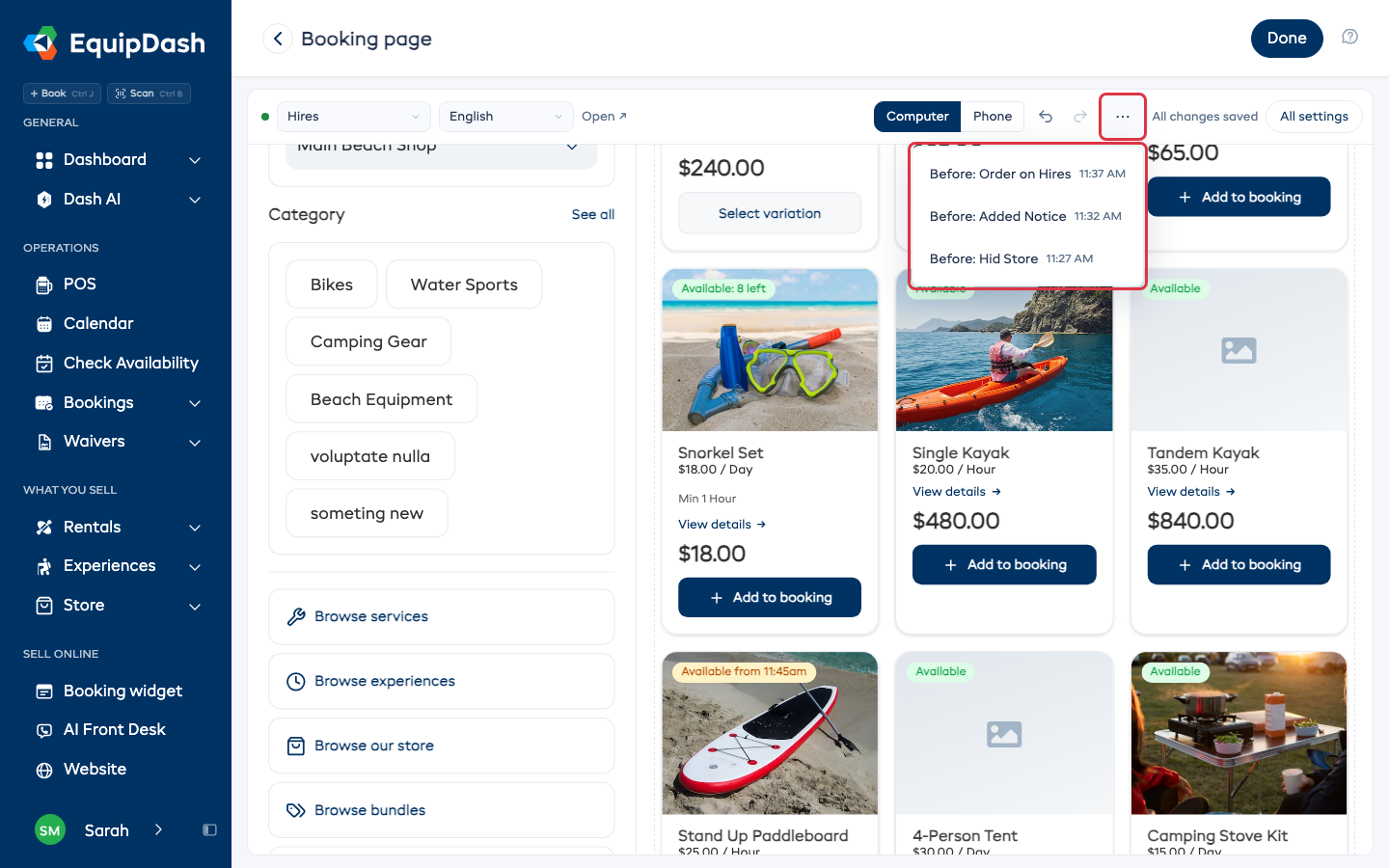
Task: Open the three-dots history menu
Action: coord(1123,117)
